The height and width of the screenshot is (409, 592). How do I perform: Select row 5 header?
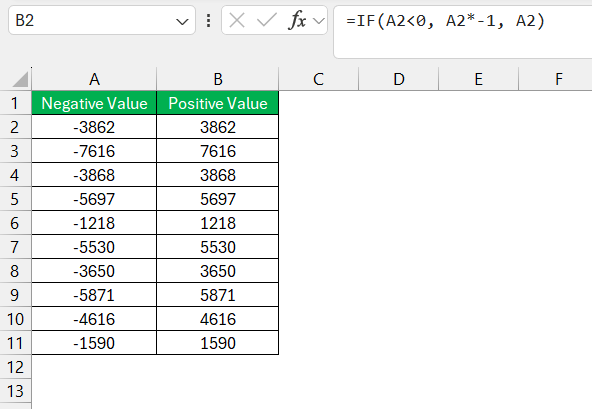[x=15, y=199]
